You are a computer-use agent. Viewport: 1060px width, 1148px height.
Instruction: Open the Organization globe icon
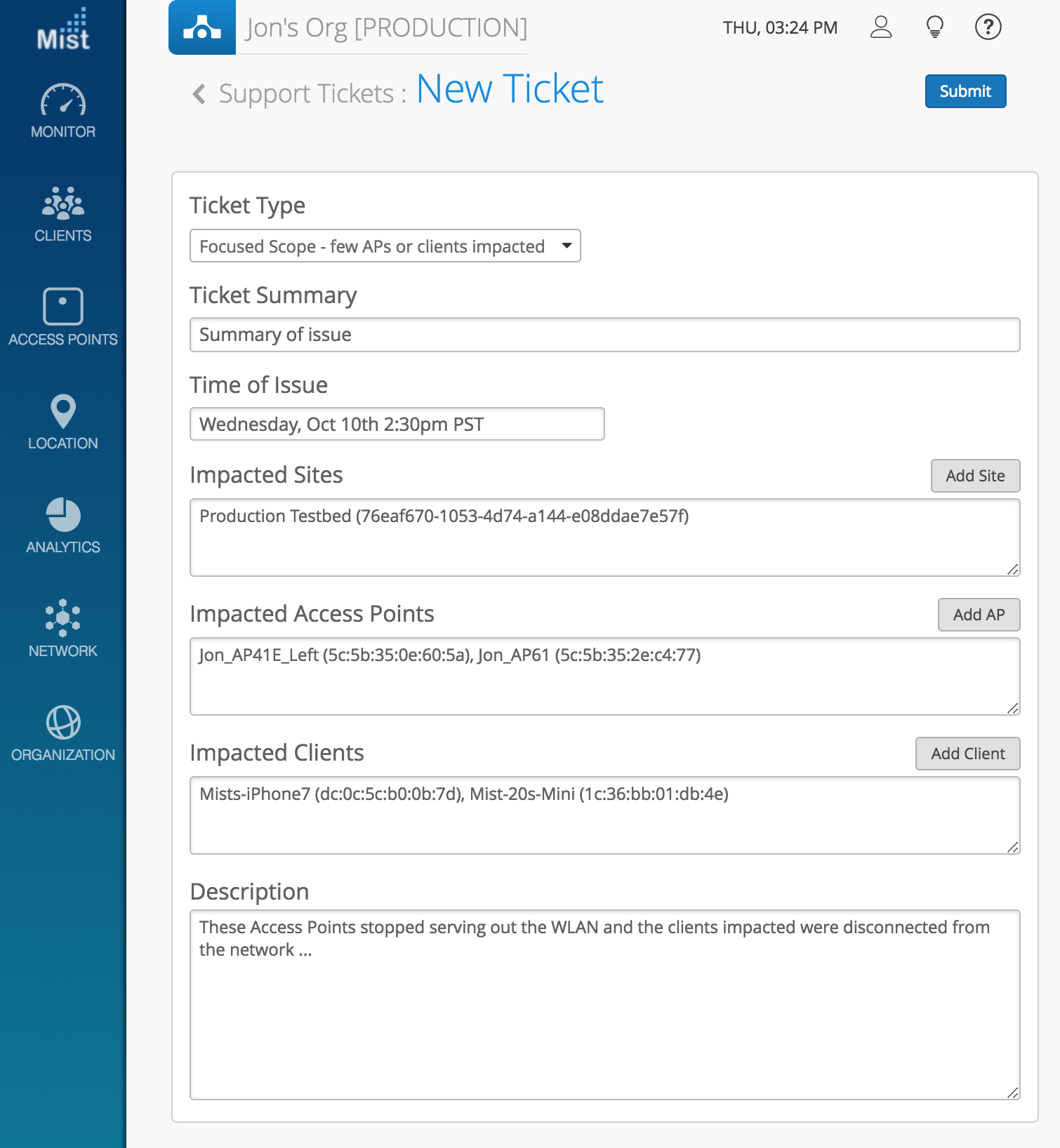coord(63,723)
